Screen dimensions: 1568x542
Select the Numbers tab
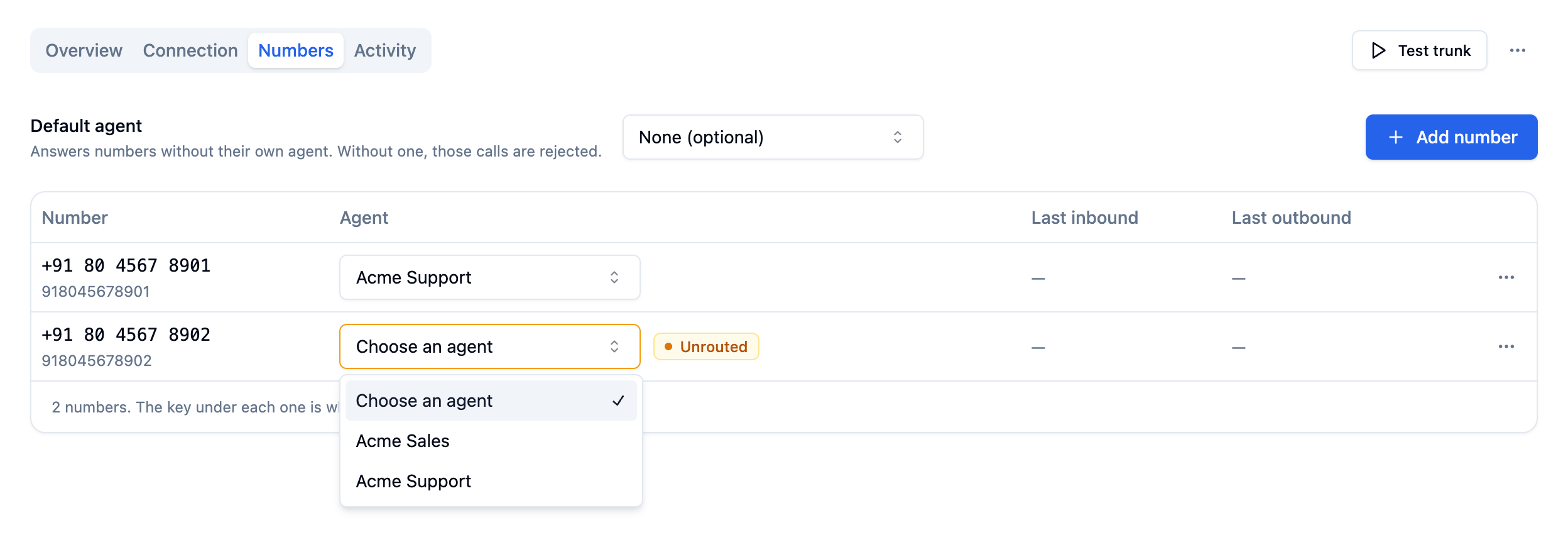(296, 50)
